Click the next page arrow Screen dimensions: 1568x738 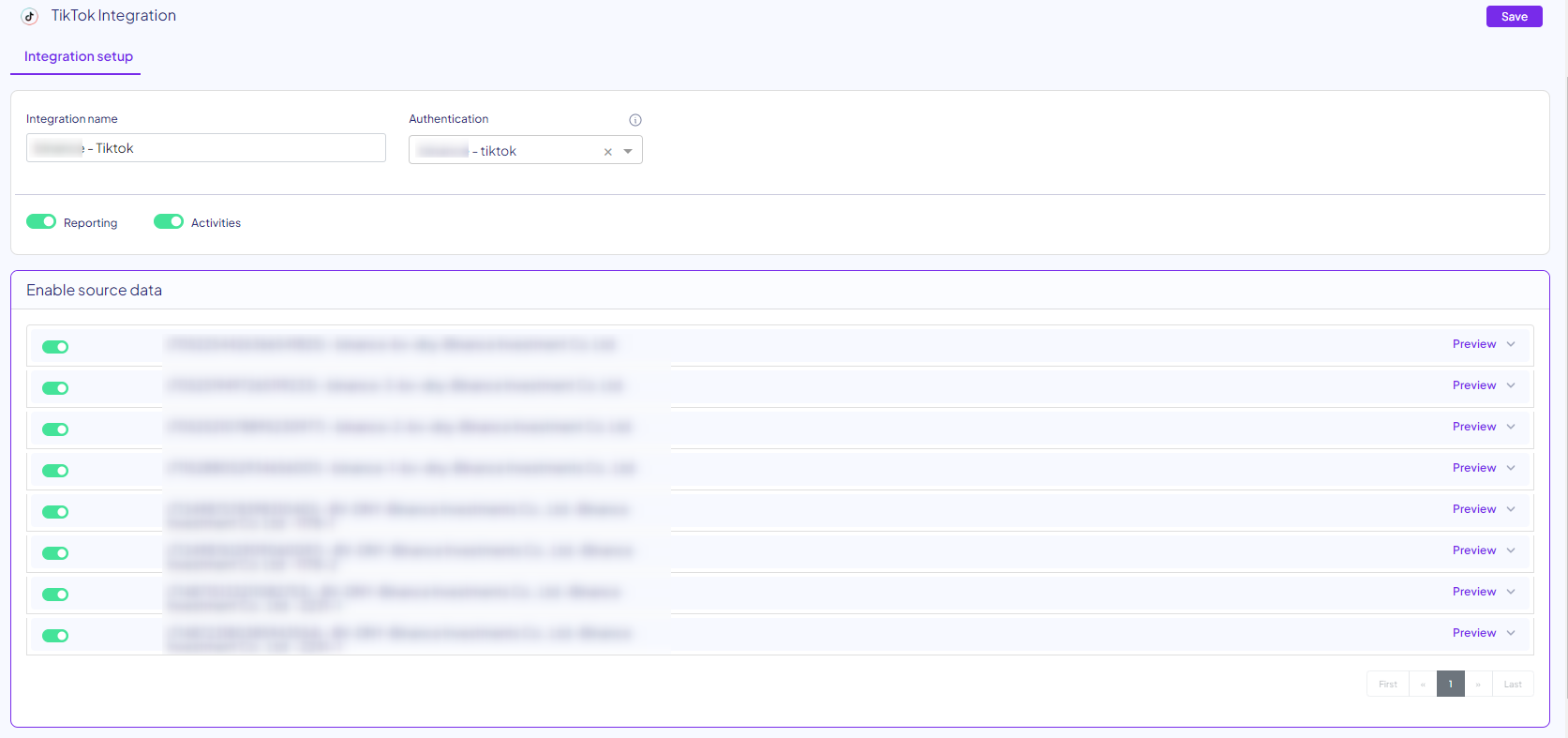click(x=1478, y=685)
